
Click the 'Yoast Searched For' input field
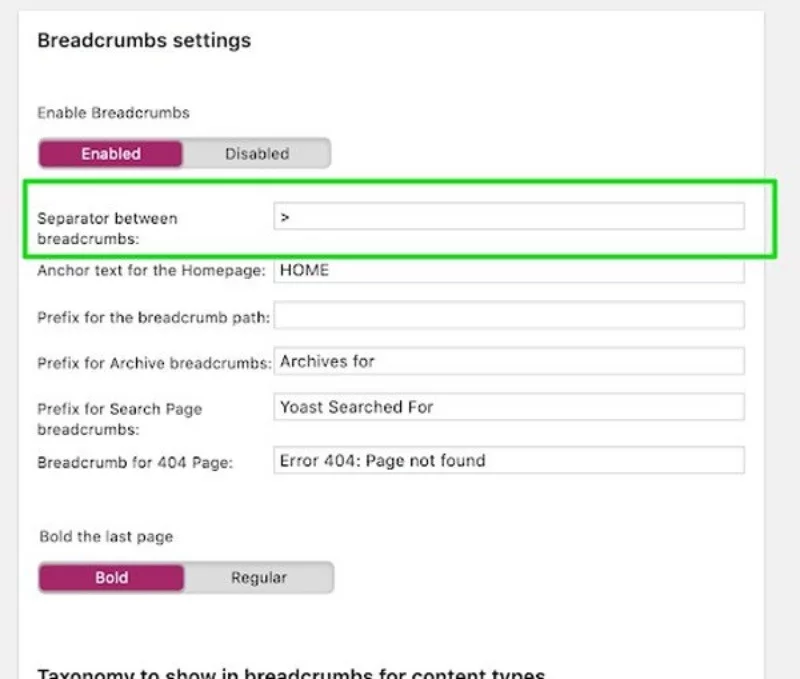click(510, 407)
